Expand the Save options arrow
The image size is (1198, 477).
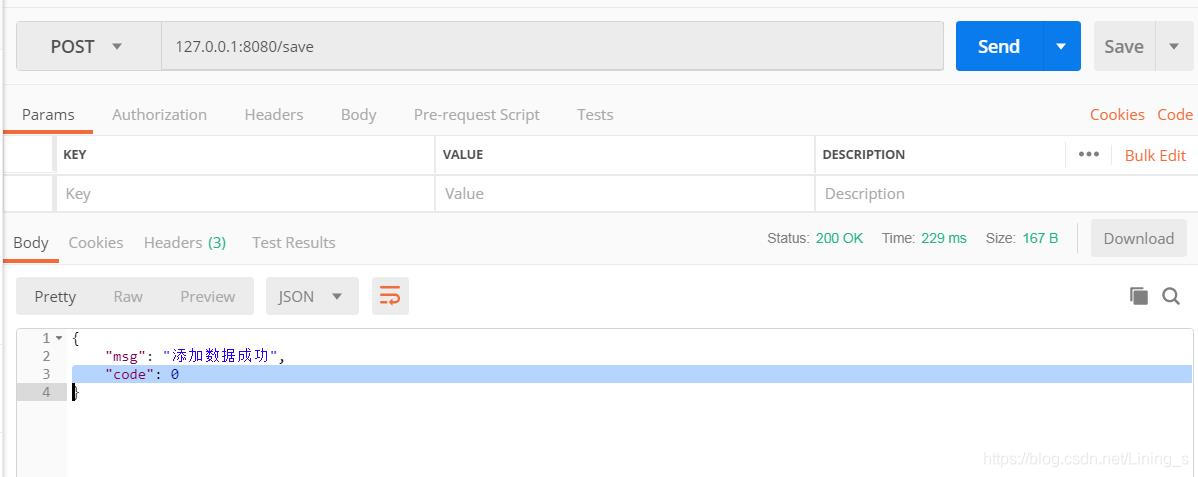click(1174, 47)
